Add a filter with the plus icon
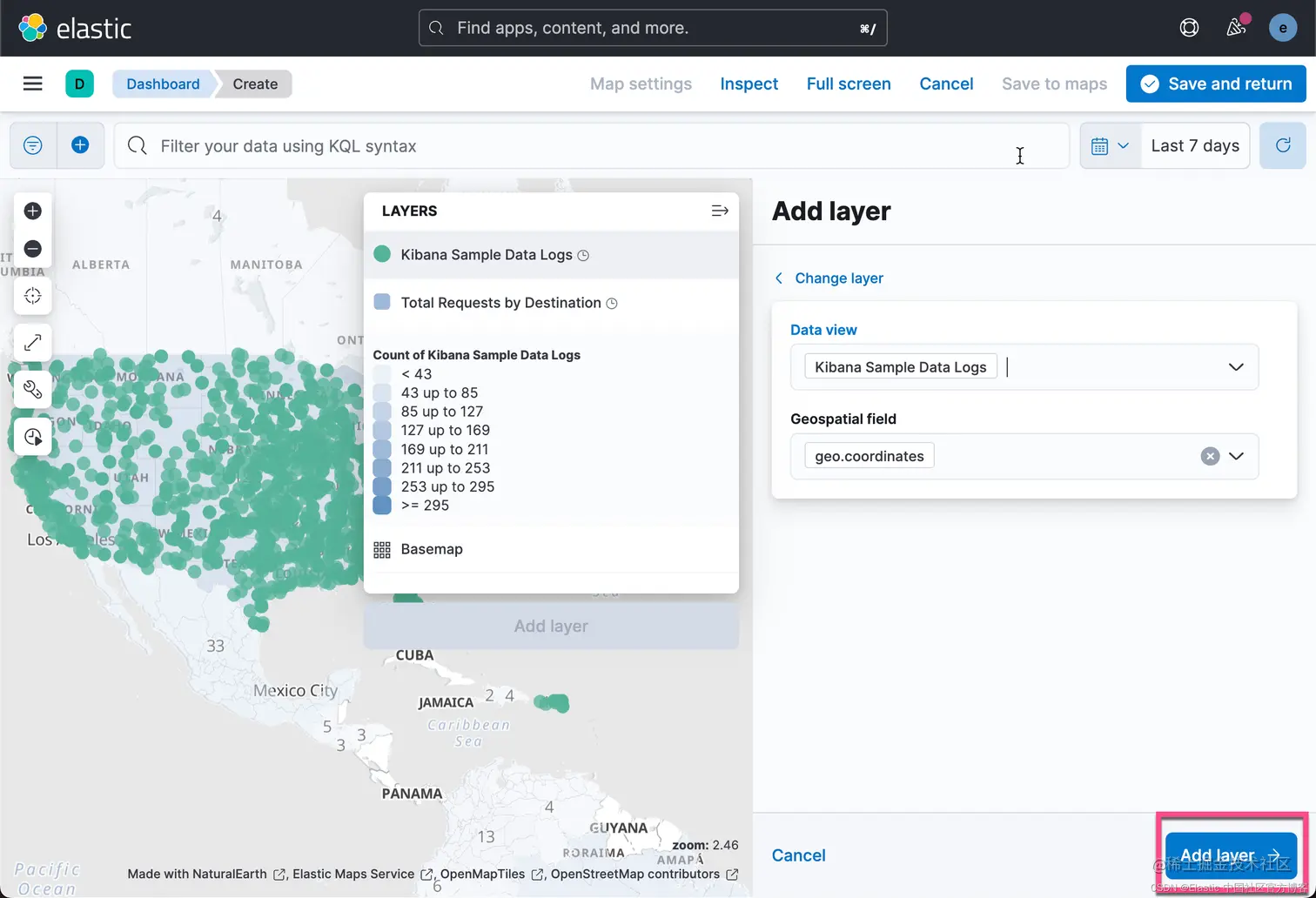The width and height of the screenshot is (1316, 898). pos(80,145)
